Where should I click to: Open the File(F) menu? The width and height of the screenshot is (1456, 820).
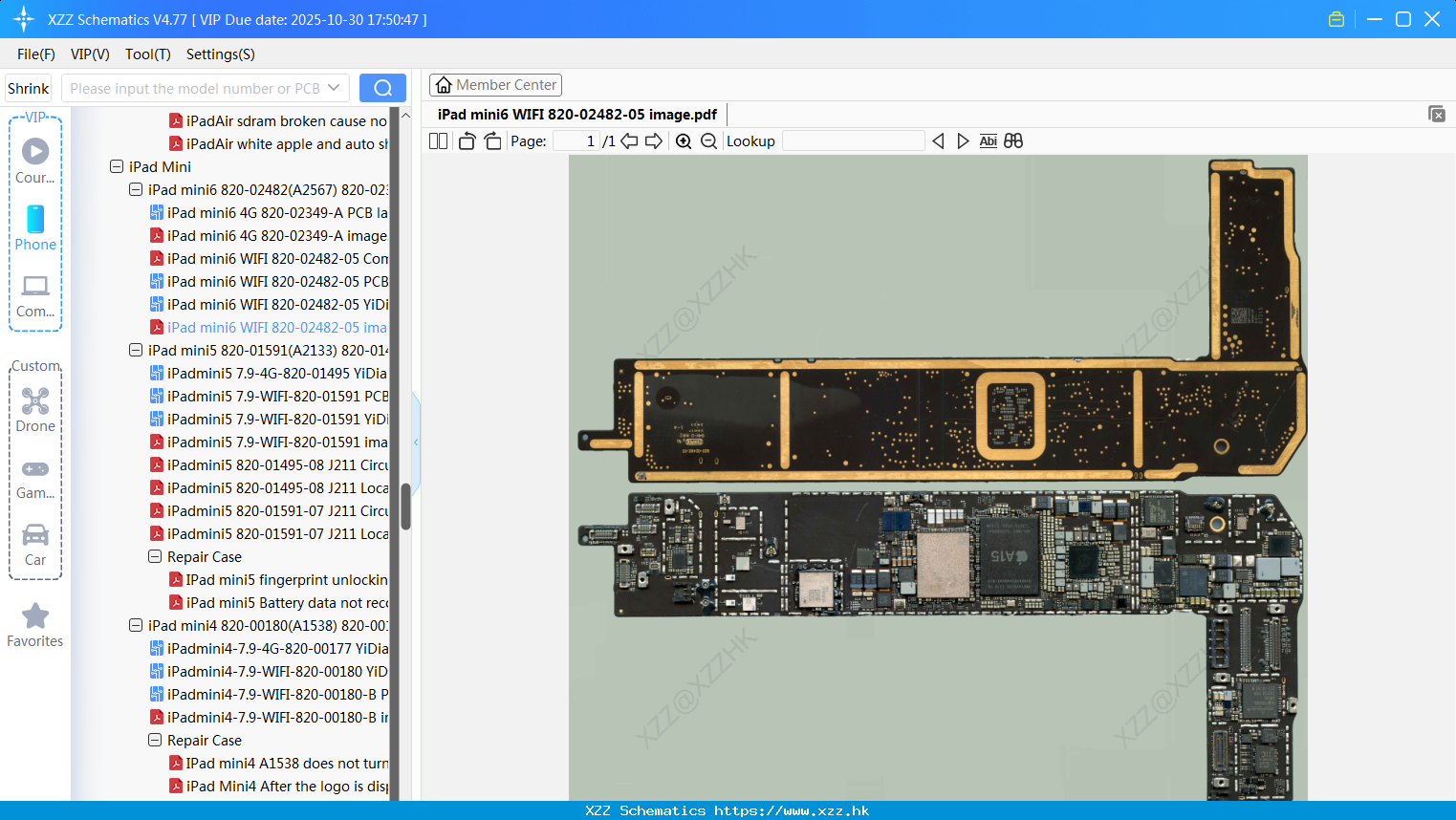pos(36,54)
